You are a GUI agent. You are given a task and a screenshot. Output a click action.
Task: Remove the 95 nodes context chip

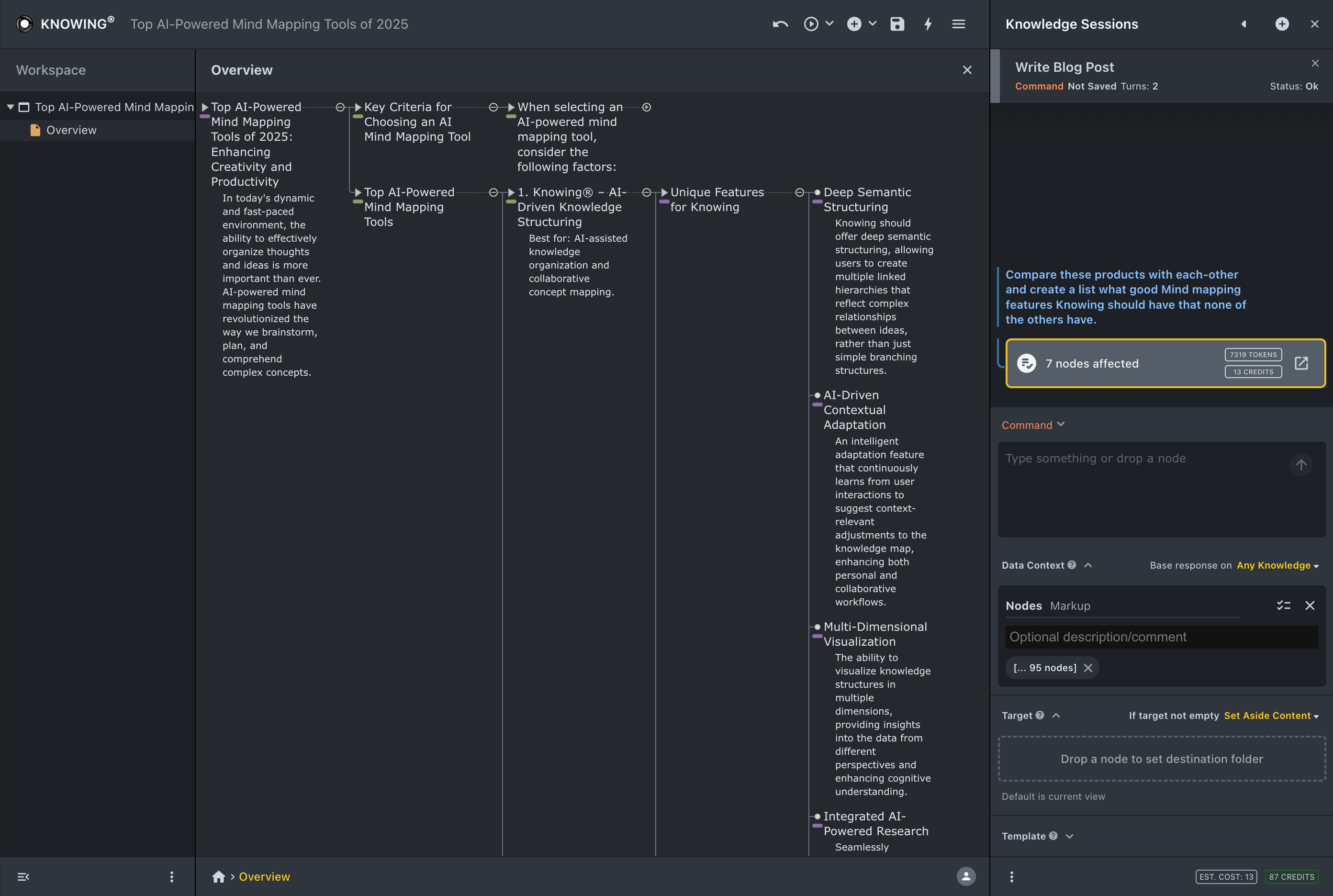click(1088, 668)
